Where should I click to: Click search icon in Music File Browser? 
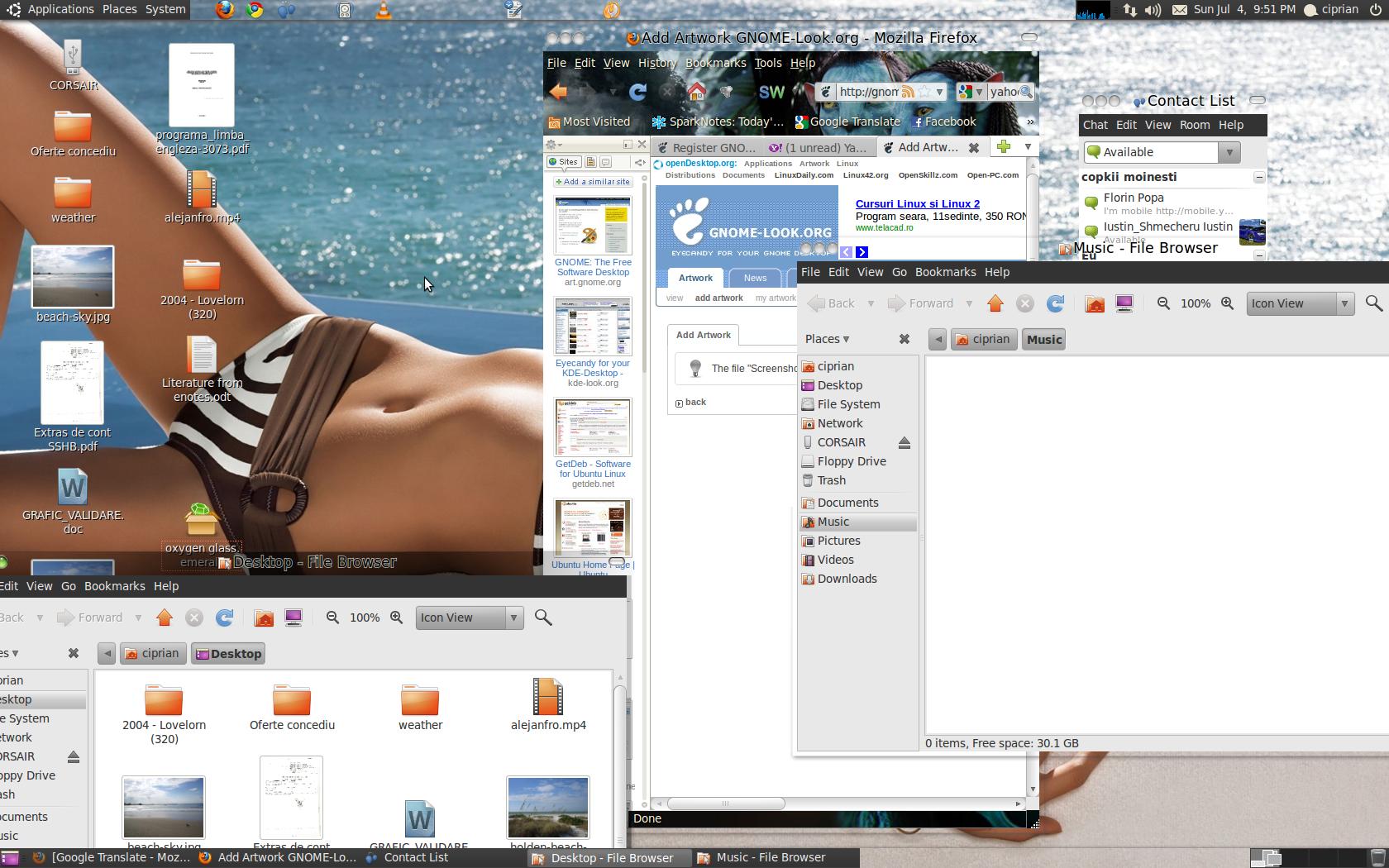pos(1373,303)
